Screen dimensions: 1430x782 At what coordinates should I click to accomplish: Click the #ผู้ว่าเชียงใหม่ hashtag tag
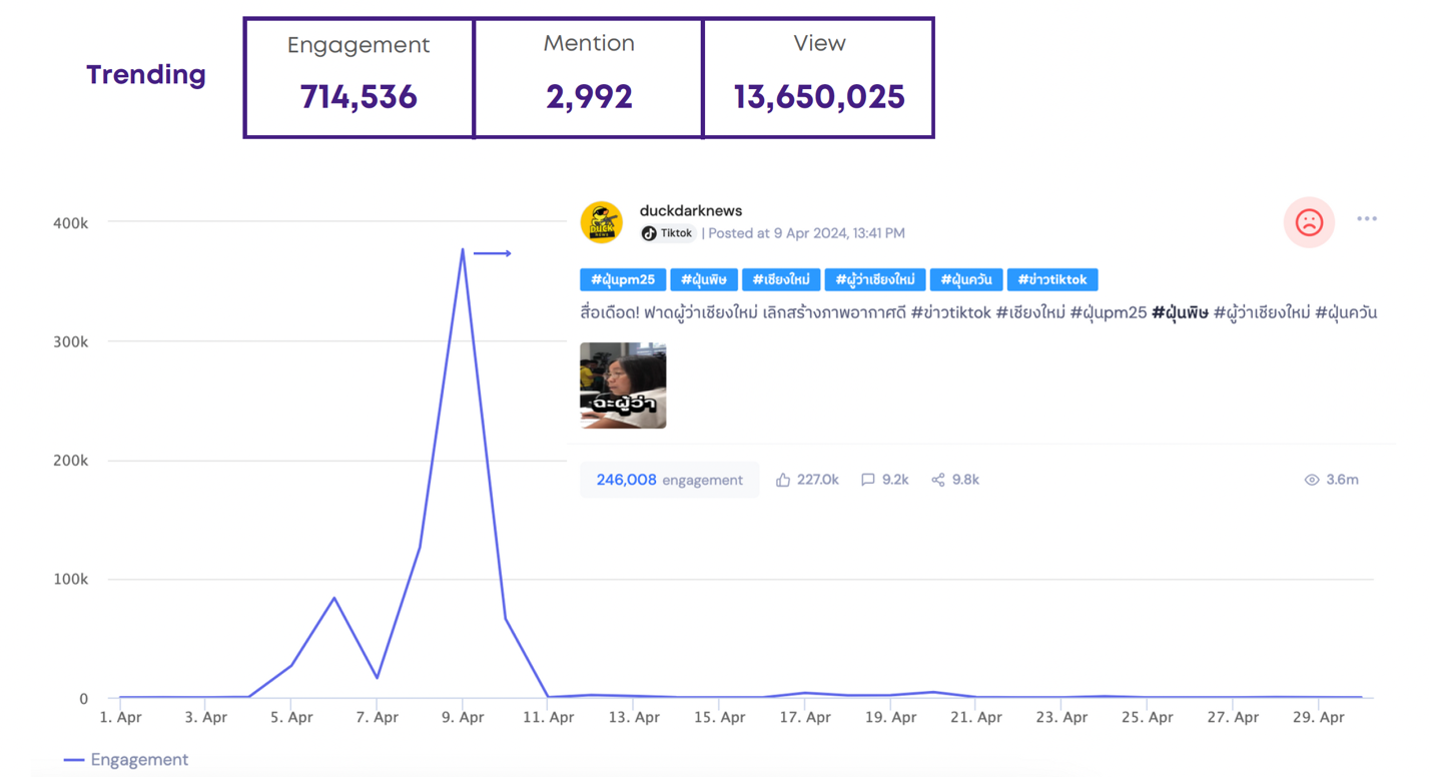coord(874,280)
